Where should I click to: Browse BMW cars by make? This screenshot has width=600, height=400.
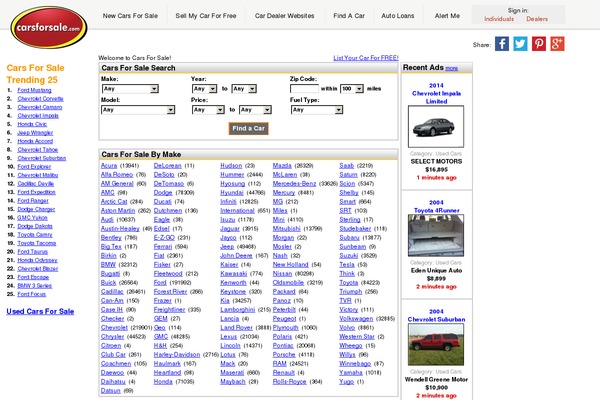point(108,265)
